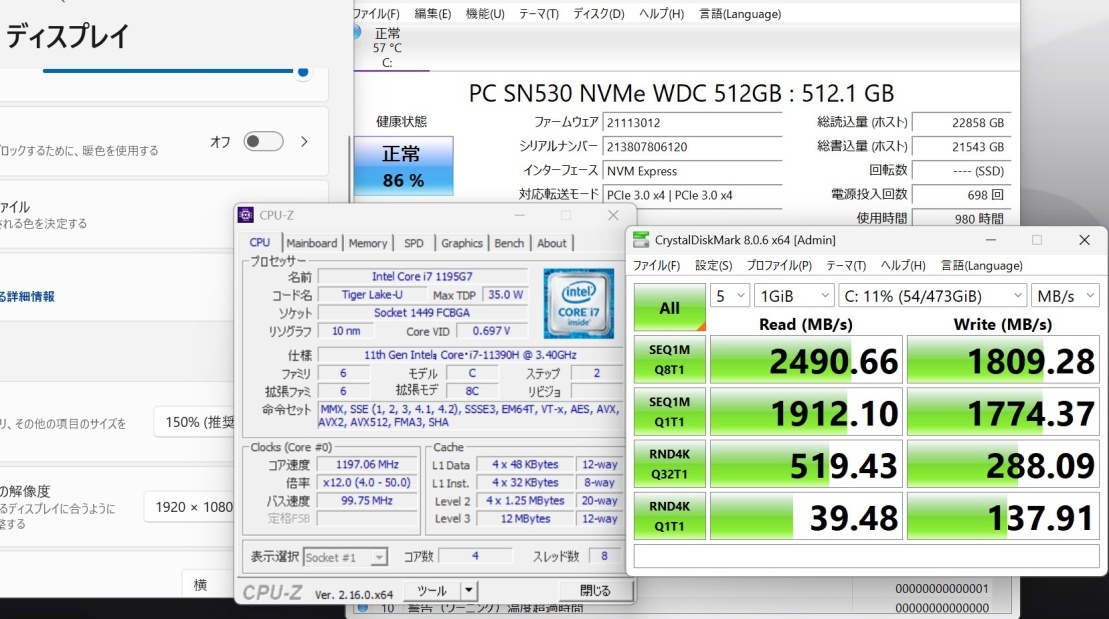1109x619 pixels.
Task: Open CrystalDiskMark テーマ(T) menu
Action: (846, 265)
